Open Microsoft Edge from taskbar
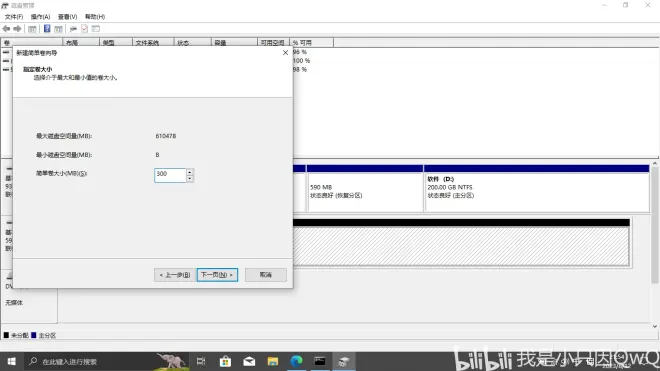The image size is (660, 371). coord(296,361)
